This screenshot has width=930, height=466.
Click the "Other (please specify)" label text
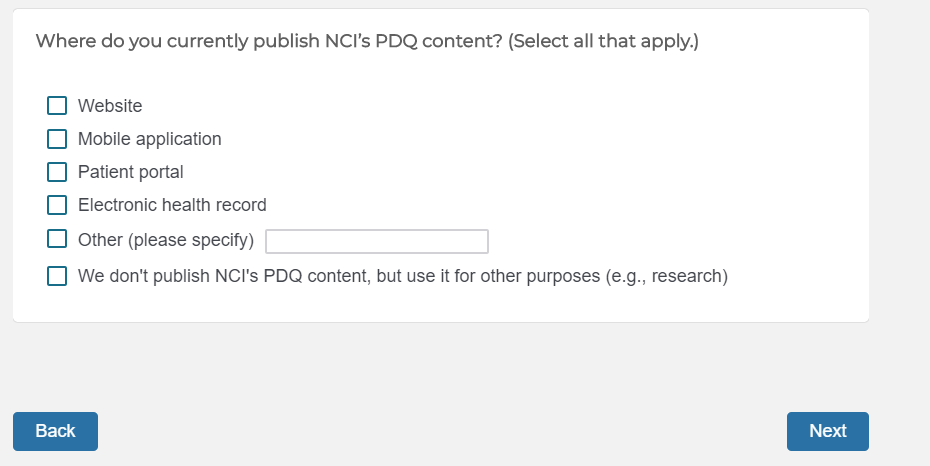(166, 240)
